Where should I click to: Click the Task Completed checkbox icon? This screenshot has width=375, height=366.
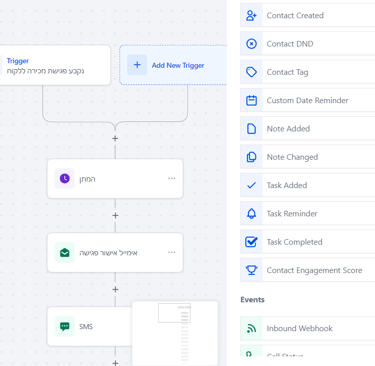(x=251, y=242)
